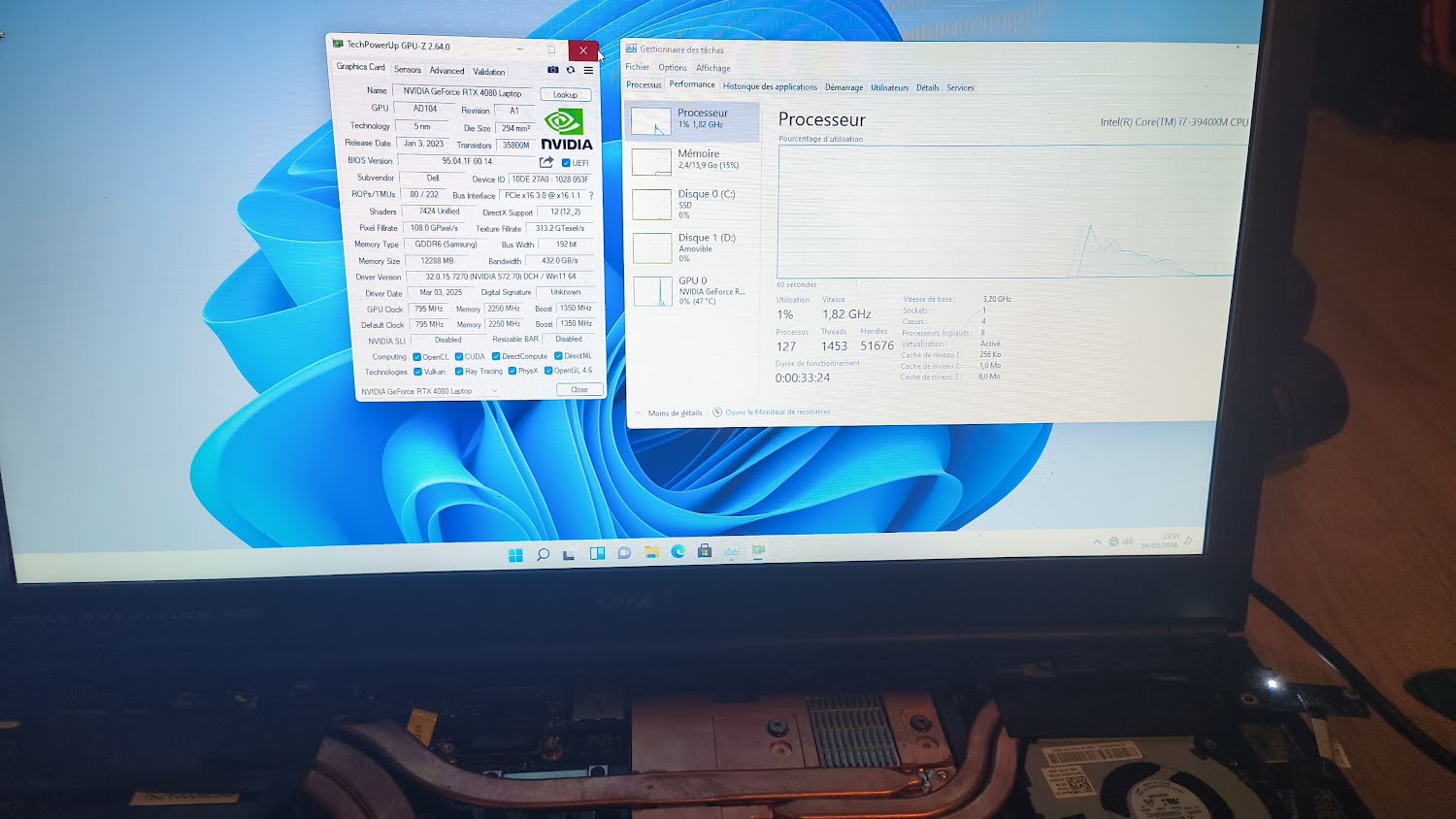1456x819 pixels.
Task: Switch to the Détails tab
Action: coord(927,87)
